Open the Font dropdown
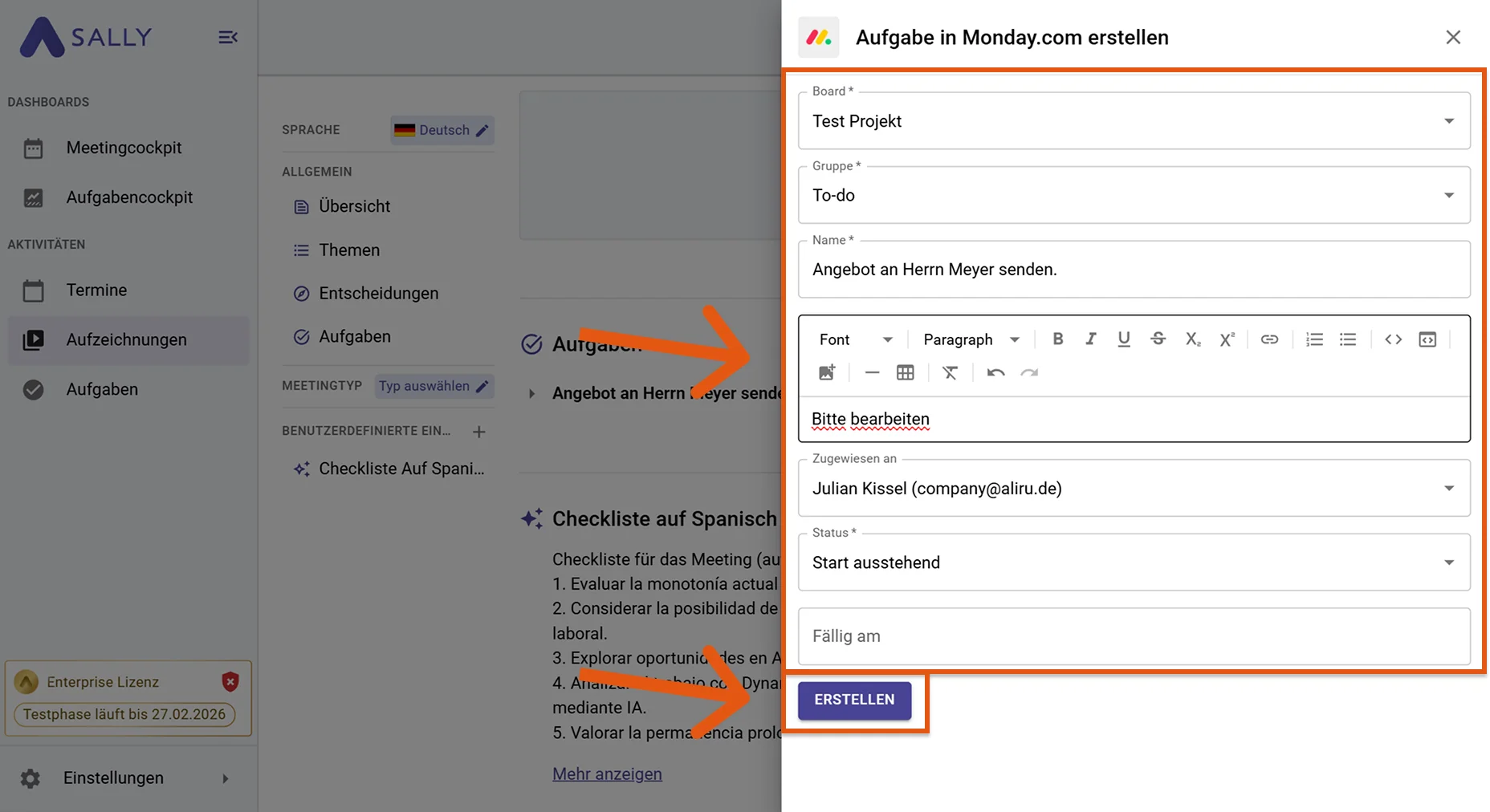The width and height of the screenshot is (1490, 812). (856, 339)
